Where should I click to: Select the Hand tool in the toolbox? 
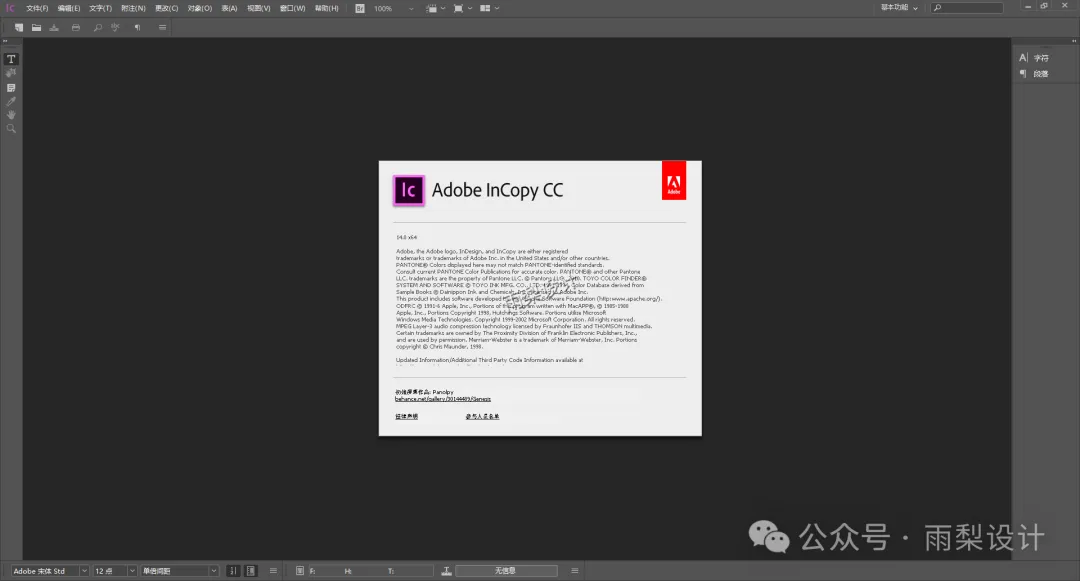(11, 115)
